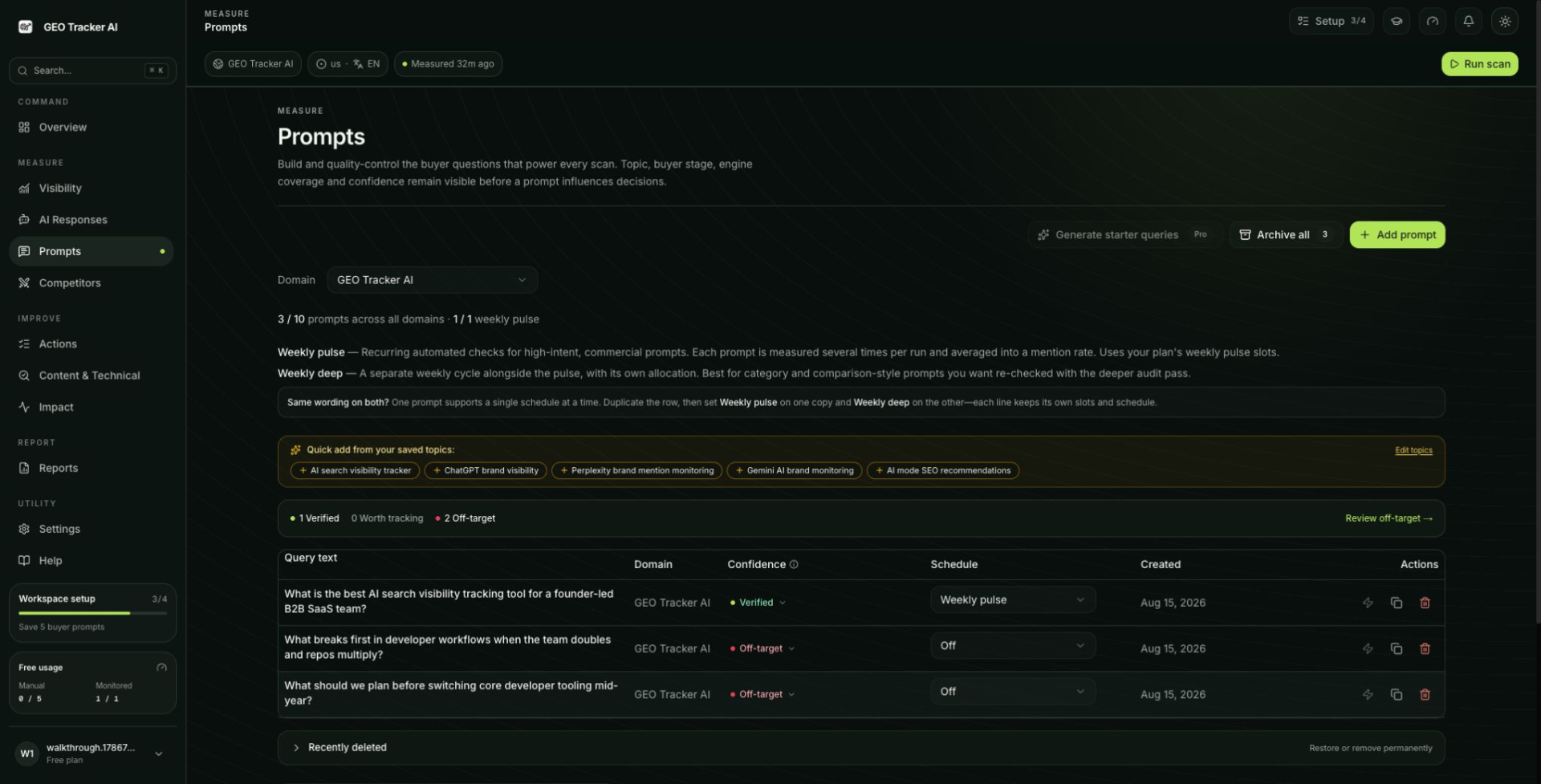
Task: Quick add AI search visibility tracker topic
Action: coord(355,471)
